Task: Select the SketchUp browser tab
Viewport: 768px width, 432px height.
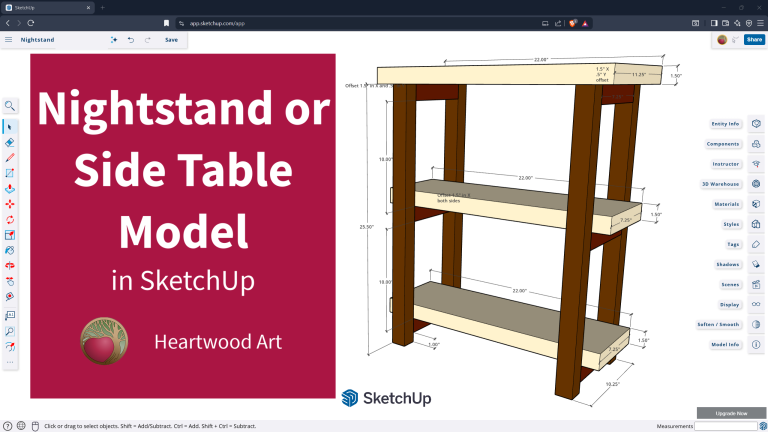Action: point(48,8)
